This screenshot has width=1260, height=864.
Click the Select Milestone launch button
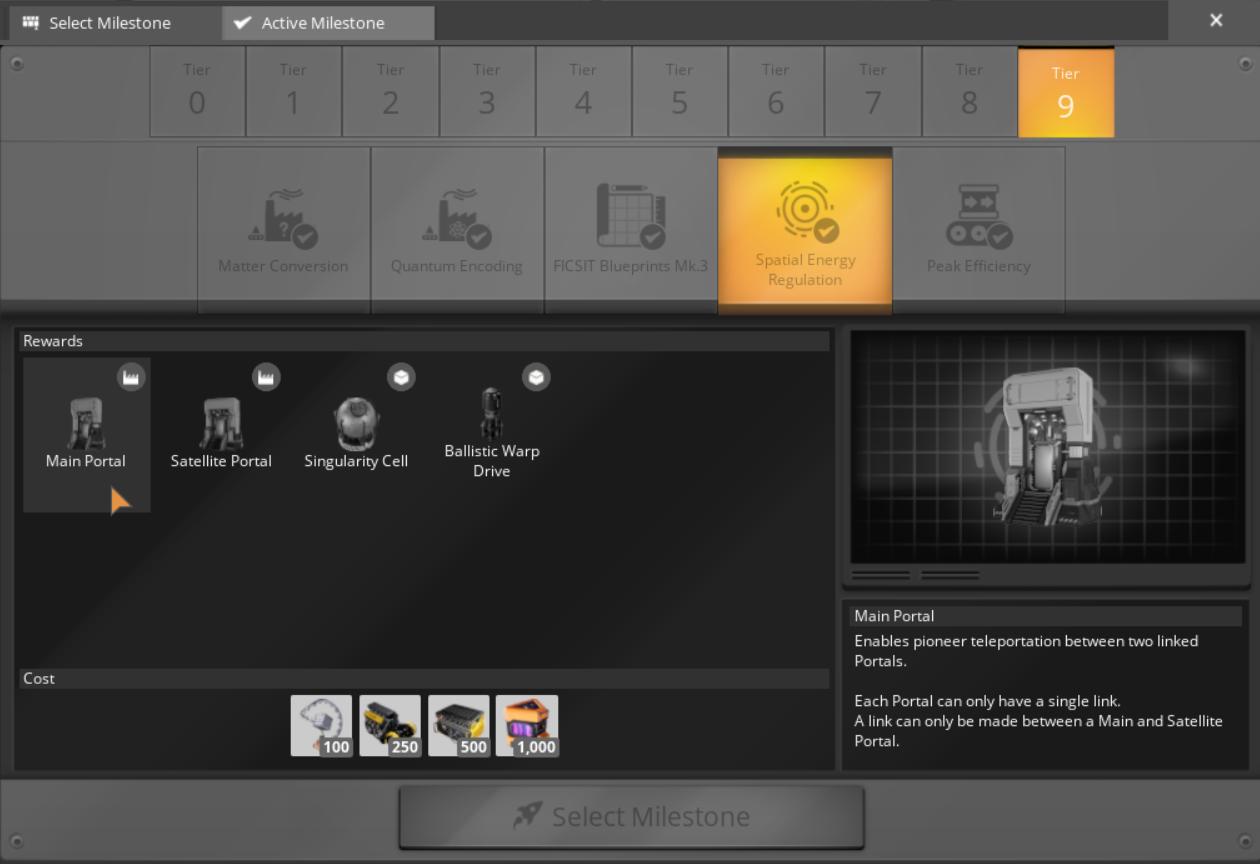631,816
